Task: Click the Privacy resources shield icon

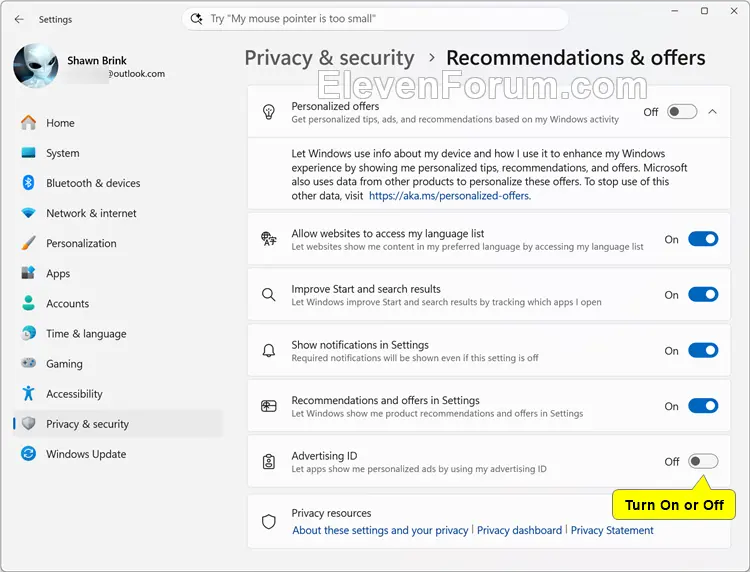Action: point(269,521)
